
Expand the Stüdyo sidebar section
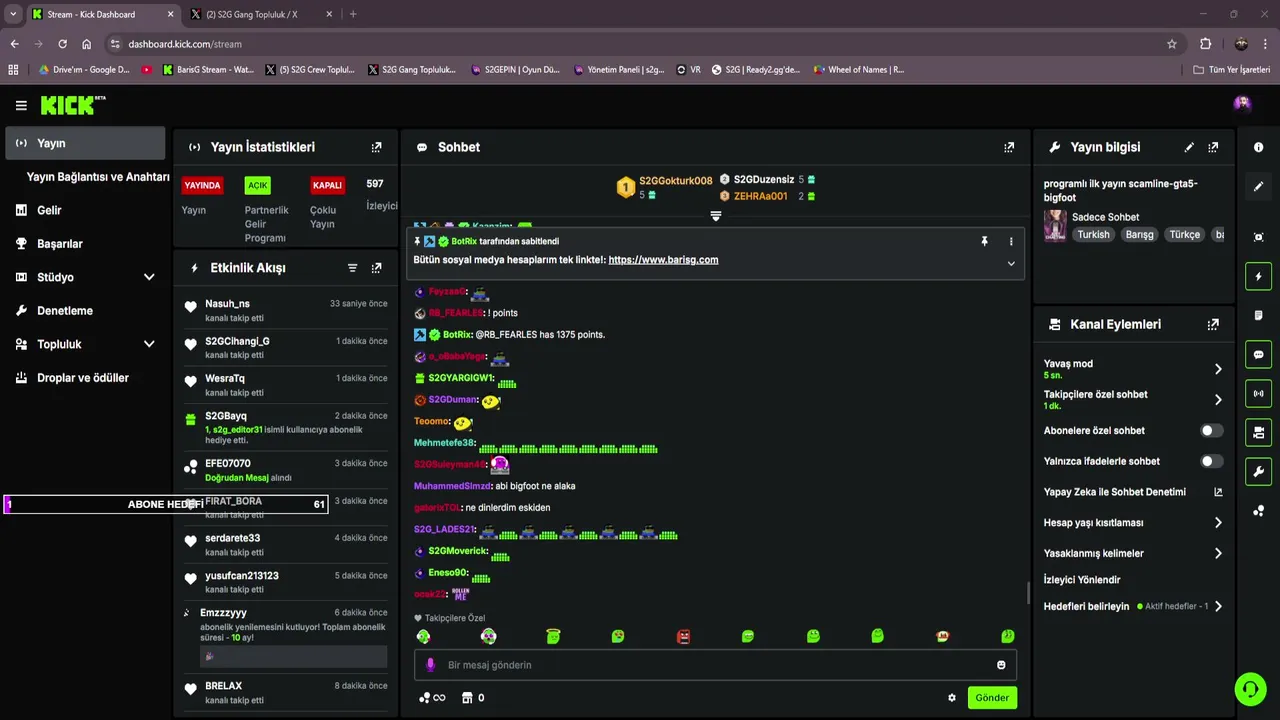pyautogui.click(x=149, y=277)
